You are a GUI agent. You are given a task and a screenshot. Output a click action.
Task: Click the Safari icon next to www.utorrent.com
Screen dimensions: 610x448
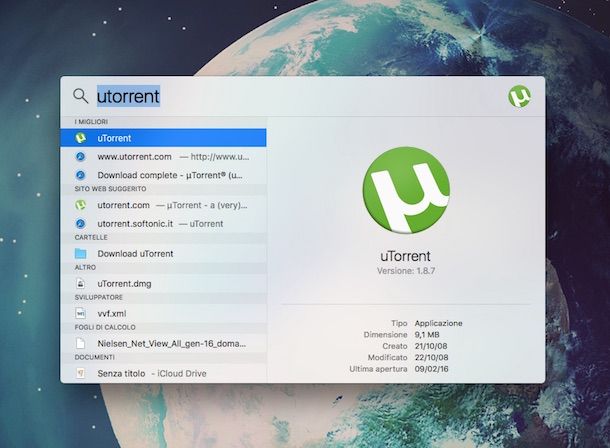click(81, 156)
